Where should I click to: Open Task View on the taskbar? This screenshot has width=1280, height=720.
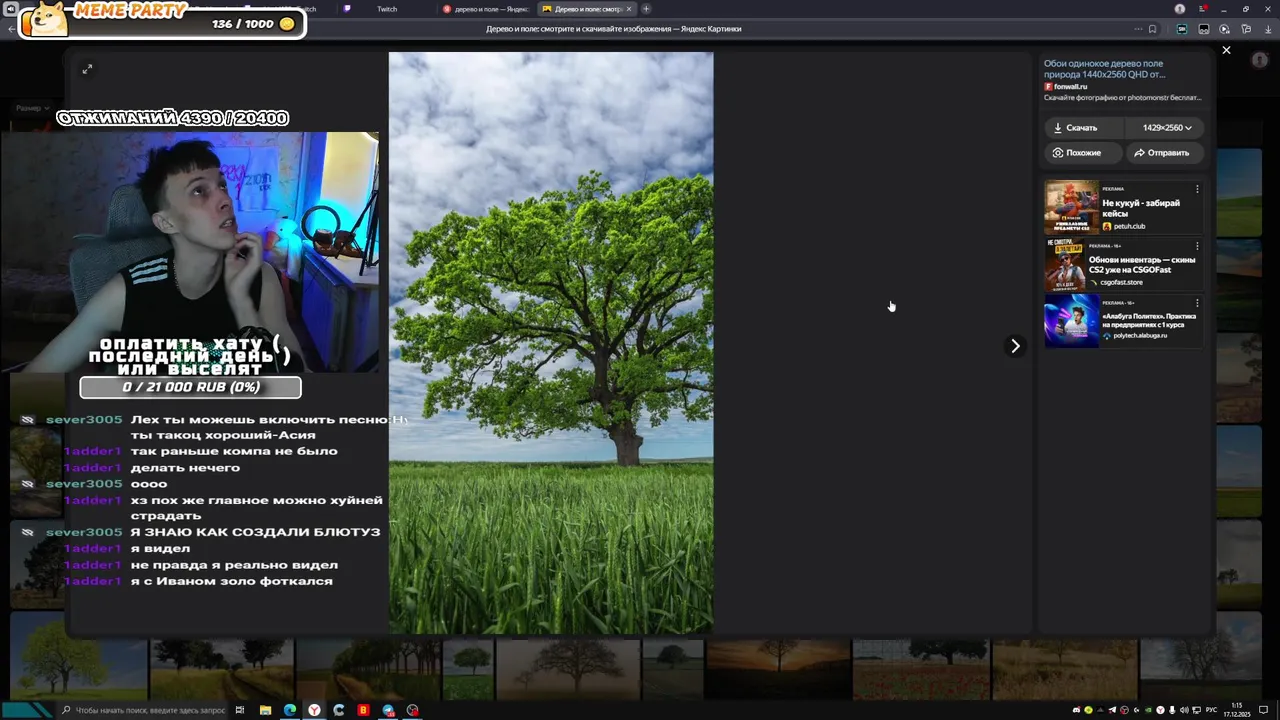[x=240, y=710]
